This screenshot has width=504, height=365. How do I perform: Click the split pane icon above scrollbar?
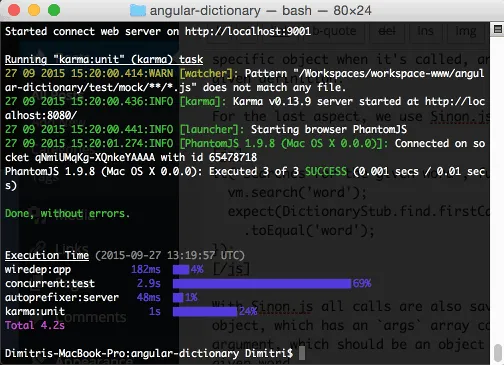(498, 30)
